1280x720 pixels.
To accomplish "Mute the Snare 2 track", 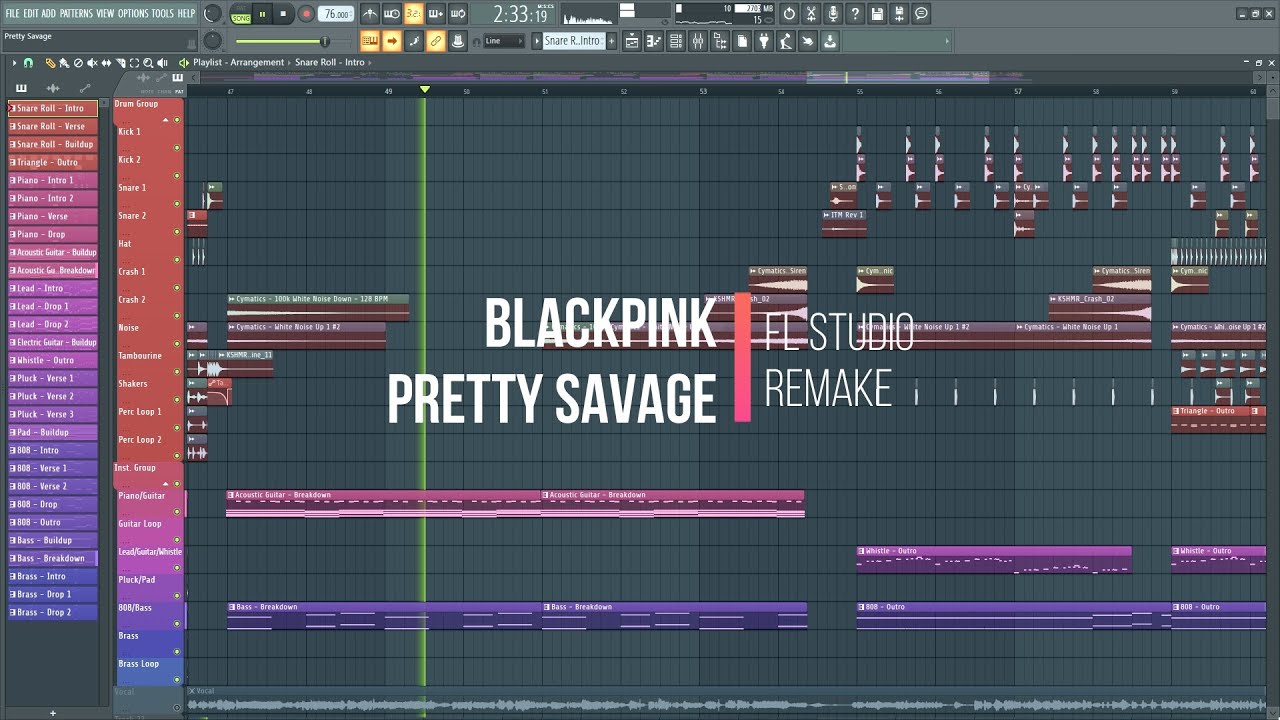I will click(177, 232).
